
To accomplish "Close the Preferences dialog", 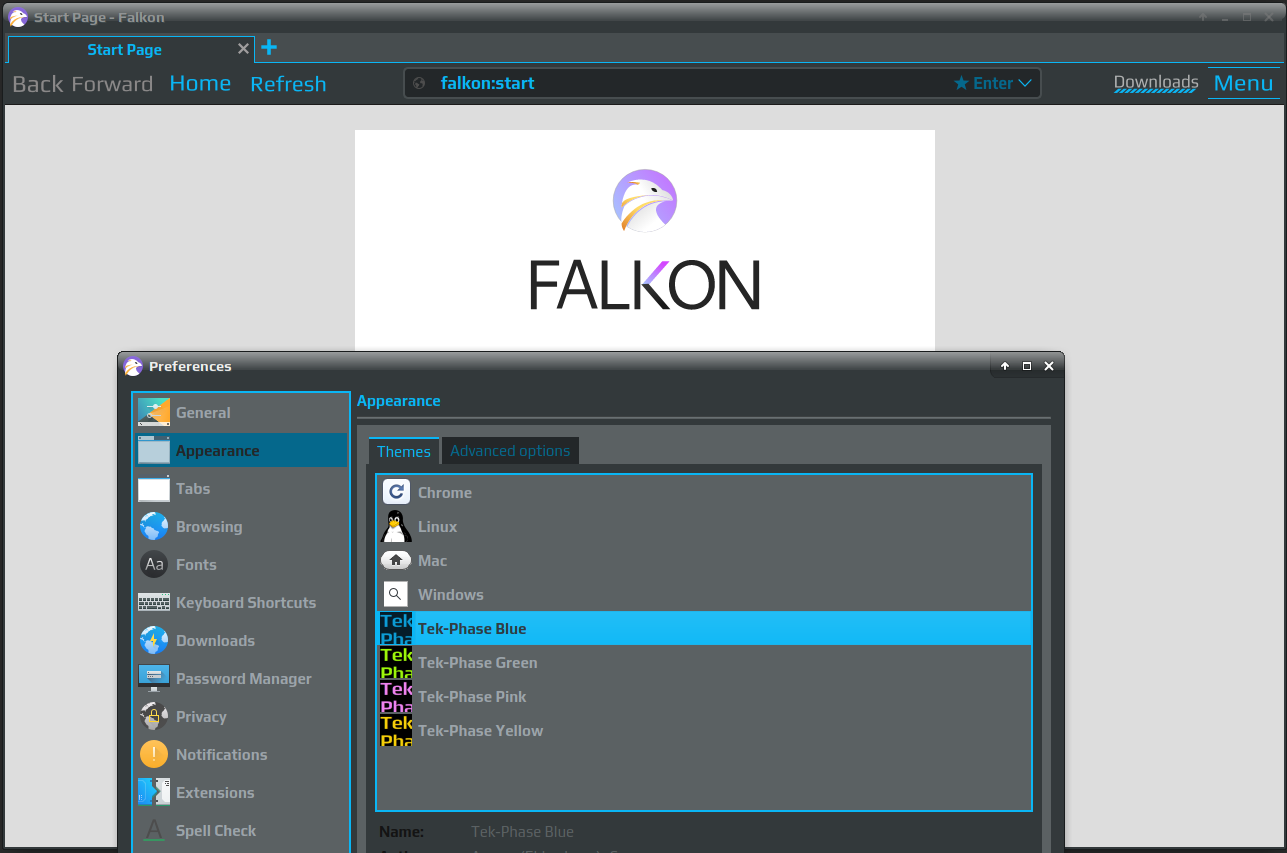I will coord(1049,366).
